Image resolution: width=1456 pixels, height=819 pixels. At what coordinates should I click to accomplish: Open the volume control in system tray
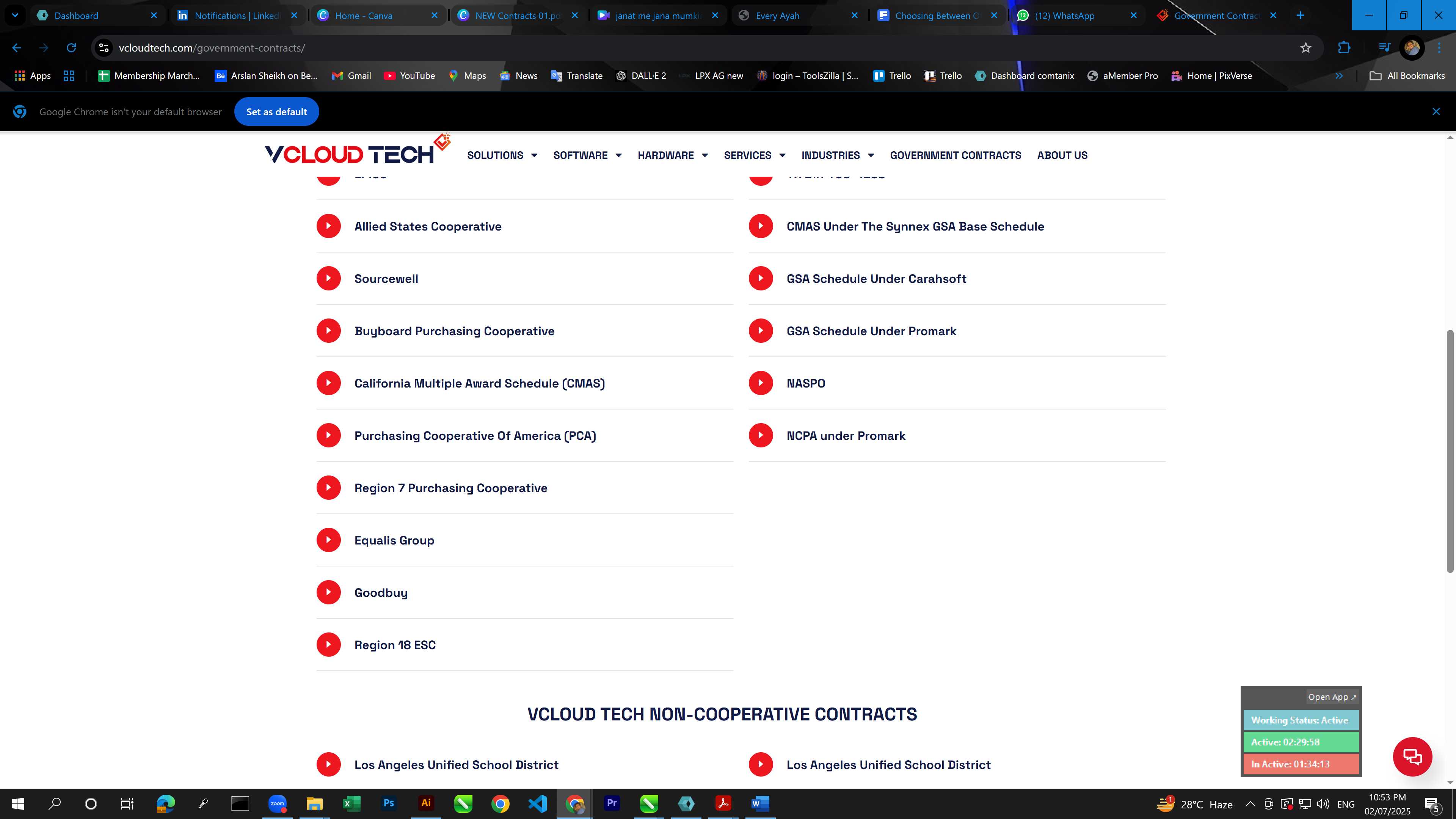pos(1323,804)
